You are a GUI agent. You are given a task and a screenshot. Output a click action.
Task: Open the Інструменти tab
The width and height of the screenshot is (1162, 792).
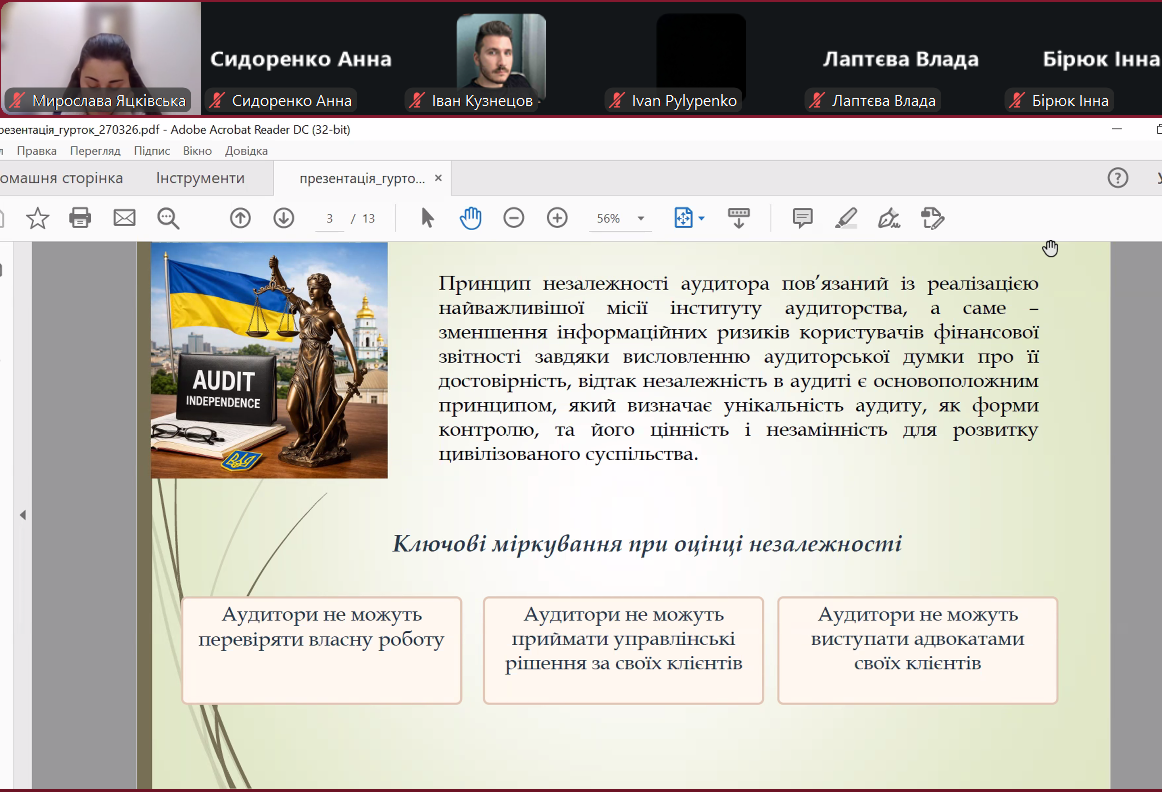(x=200, y=178)
